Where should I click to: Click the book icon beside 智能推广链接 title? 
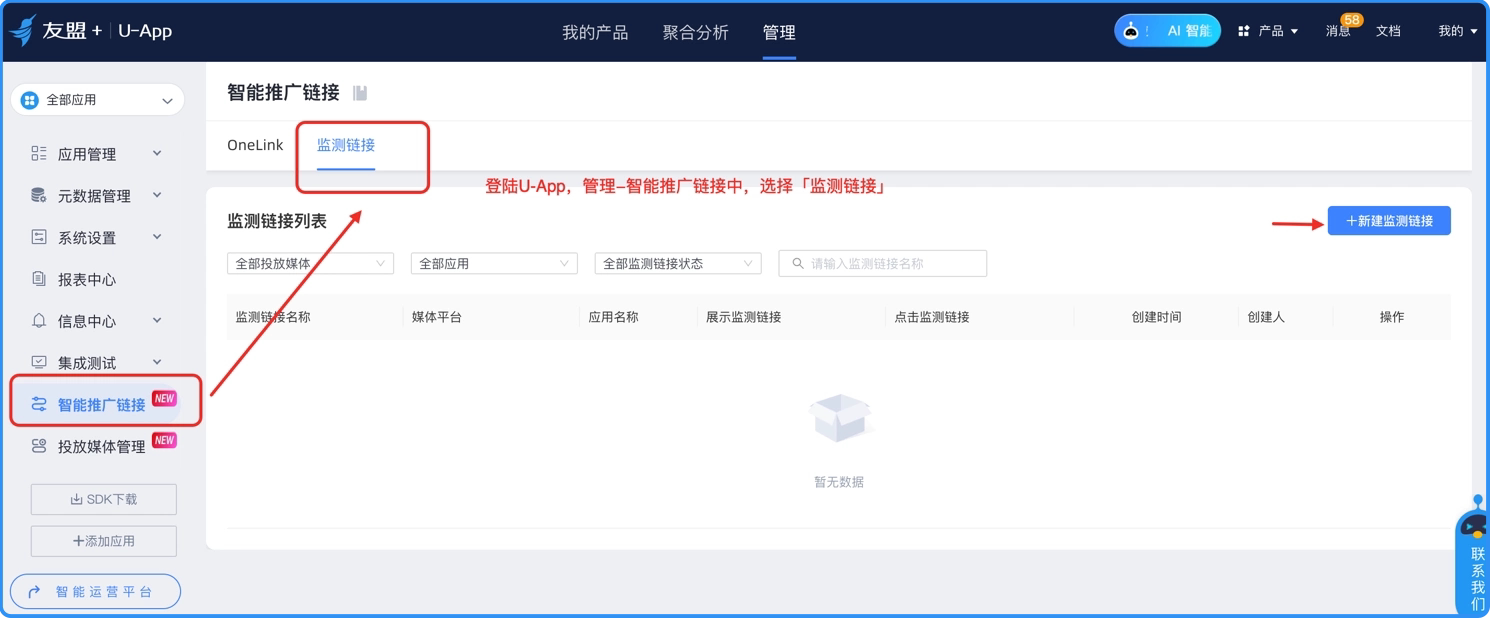coord(360,93)
